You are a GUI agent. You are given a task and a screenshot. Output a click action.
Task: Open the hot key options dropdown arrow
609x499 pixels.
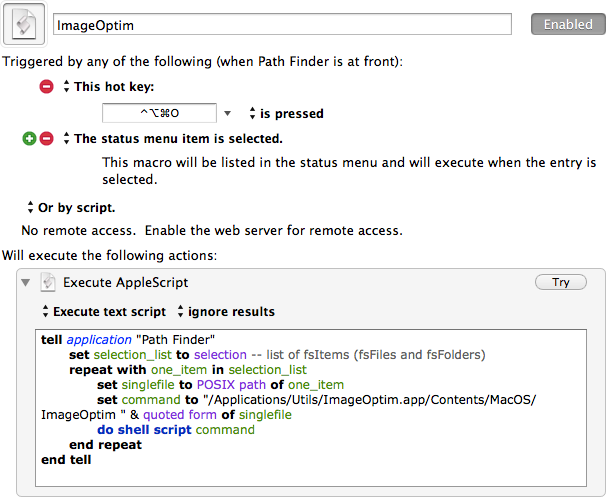228,113
